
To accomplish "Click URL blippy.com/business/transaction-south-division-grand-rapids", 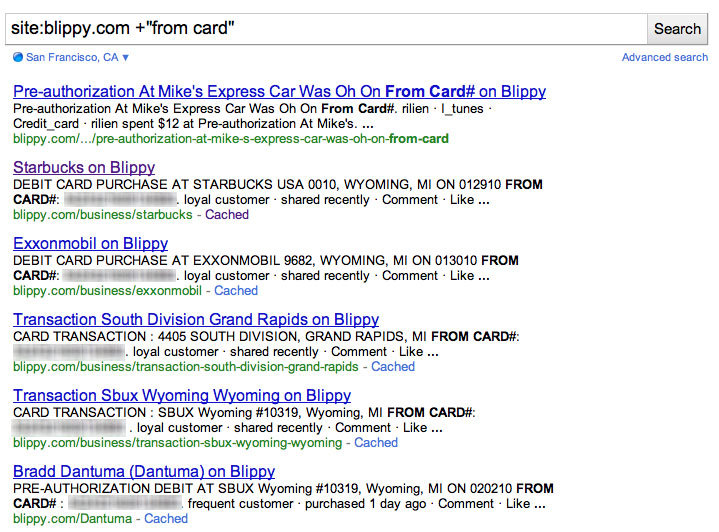I will [186, 367].
